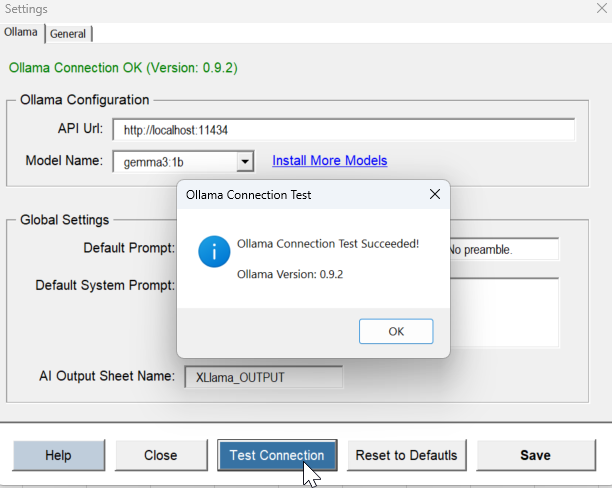This screenshot has width=612, height=488.
Task: Open the Install More Models link
Action: pyautogui.click(x=329, y=160)
